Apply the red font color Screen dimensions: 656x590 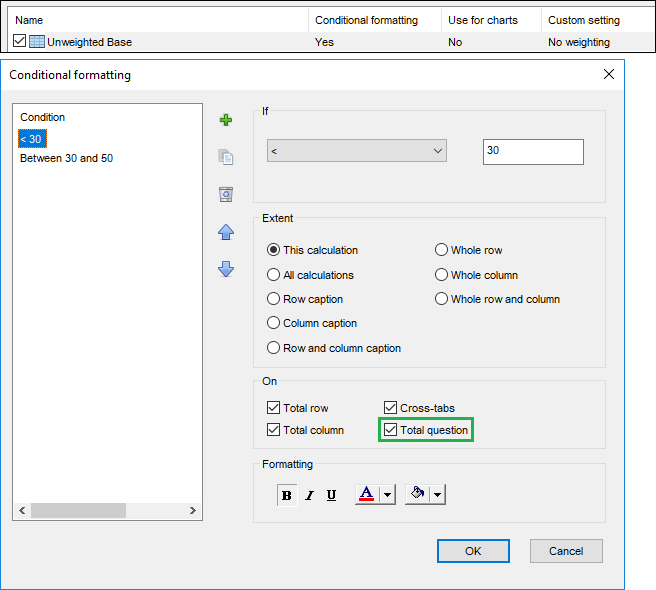click(366, 494)
